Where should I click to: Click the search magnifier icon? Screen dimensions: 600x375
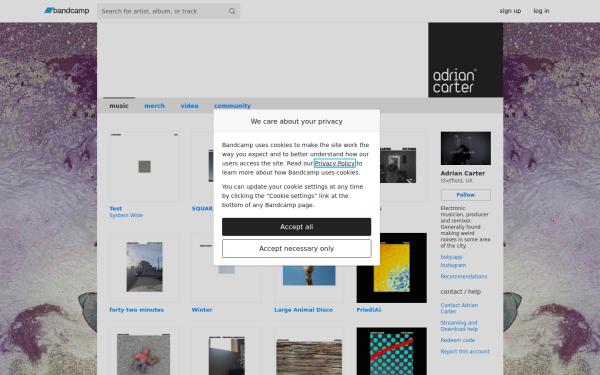pyautogui.click(x=232, y=11)
